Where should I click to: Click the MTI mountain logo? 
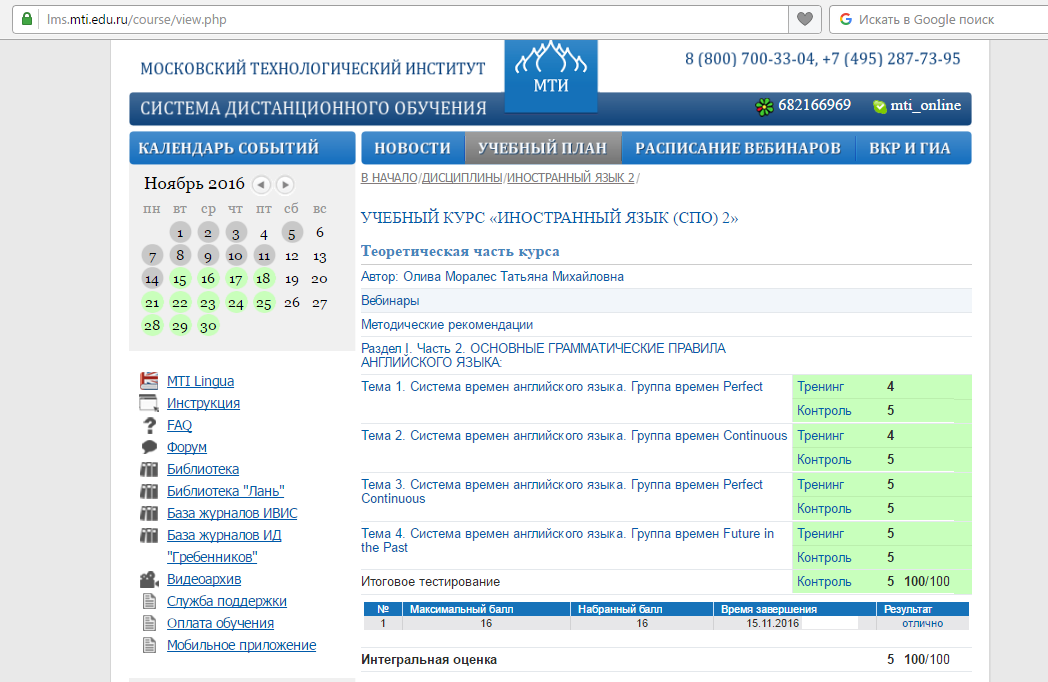click(x=551, y=75)
